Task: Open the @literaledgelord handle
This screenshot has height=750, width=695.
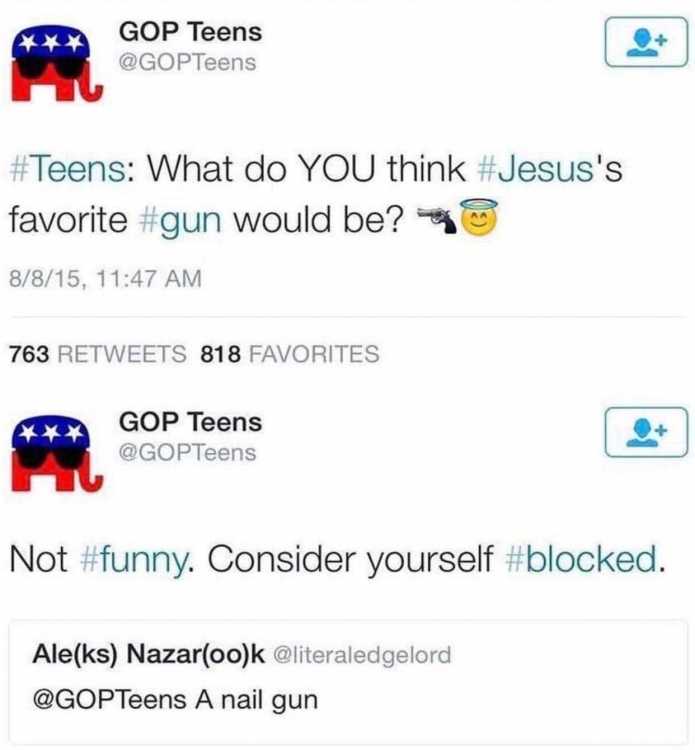Action: click(x=362, y=655)
